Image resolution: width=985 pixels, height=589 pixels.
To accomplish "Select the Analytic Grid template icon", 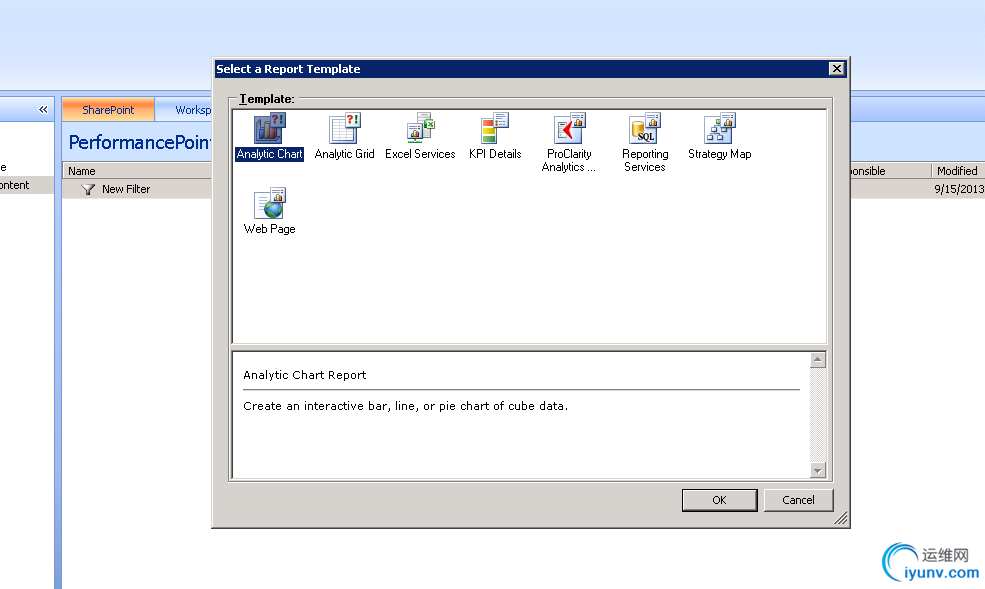I will pyautogui.click(x=344, y=129).
